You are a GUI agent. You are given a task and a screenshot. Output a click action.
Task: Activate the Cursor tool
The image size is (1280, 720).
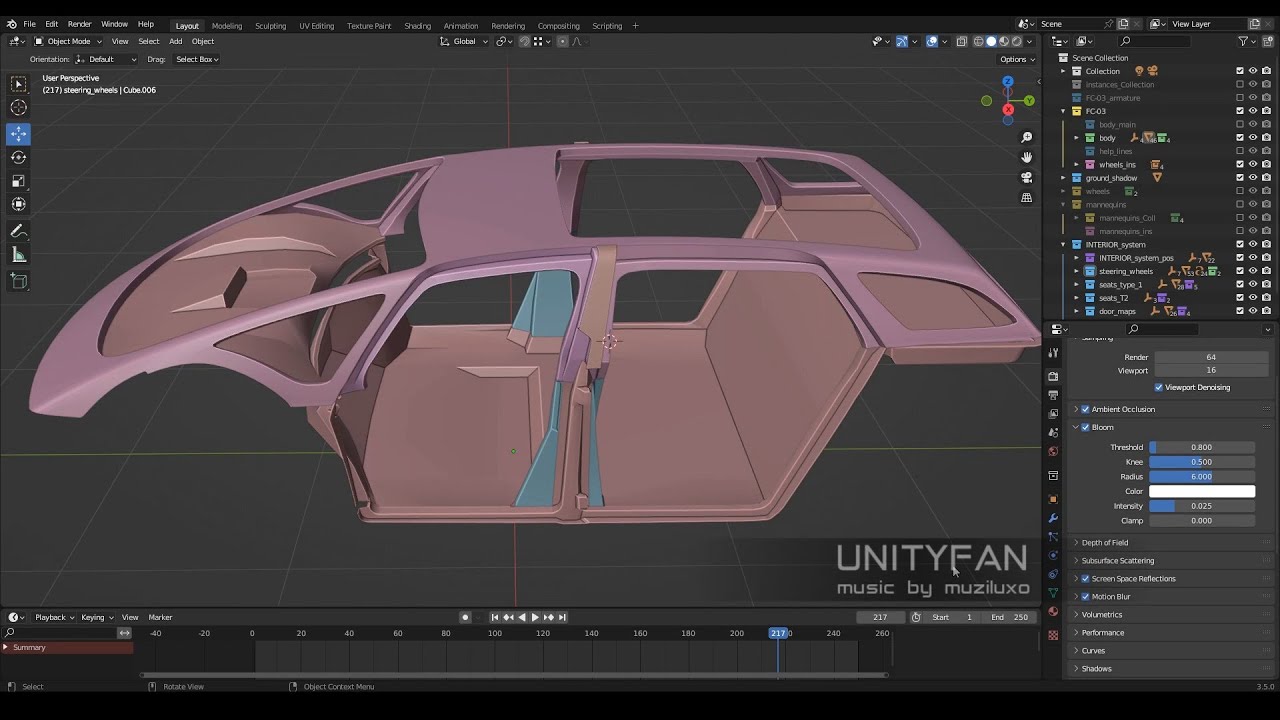tap(18, 108)
